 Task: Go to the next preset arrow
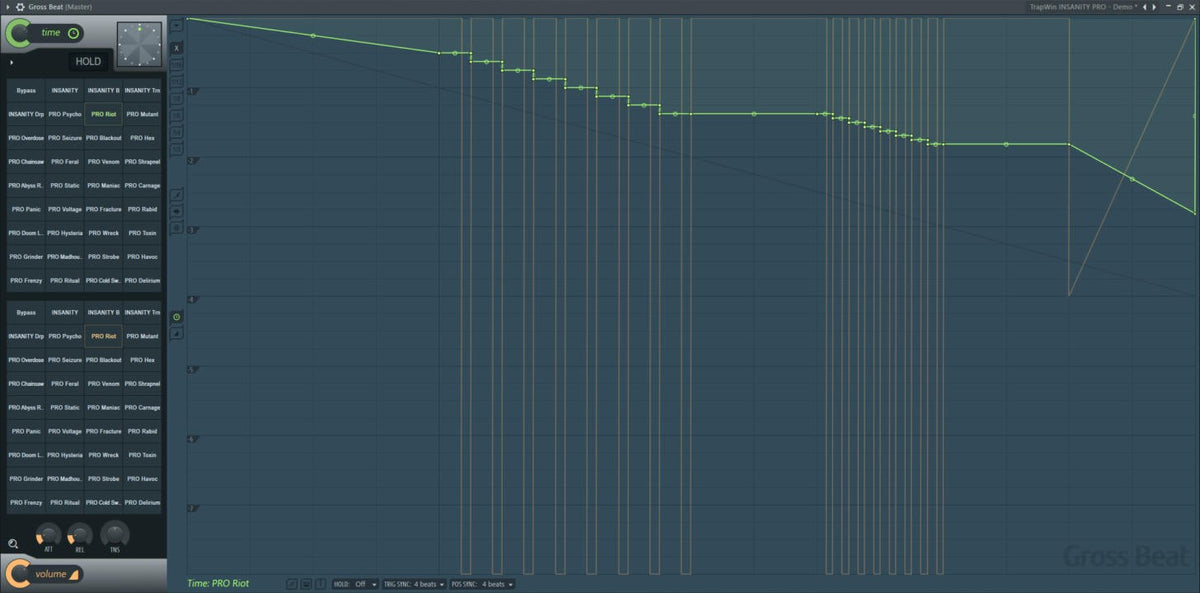coord(1156,6)
